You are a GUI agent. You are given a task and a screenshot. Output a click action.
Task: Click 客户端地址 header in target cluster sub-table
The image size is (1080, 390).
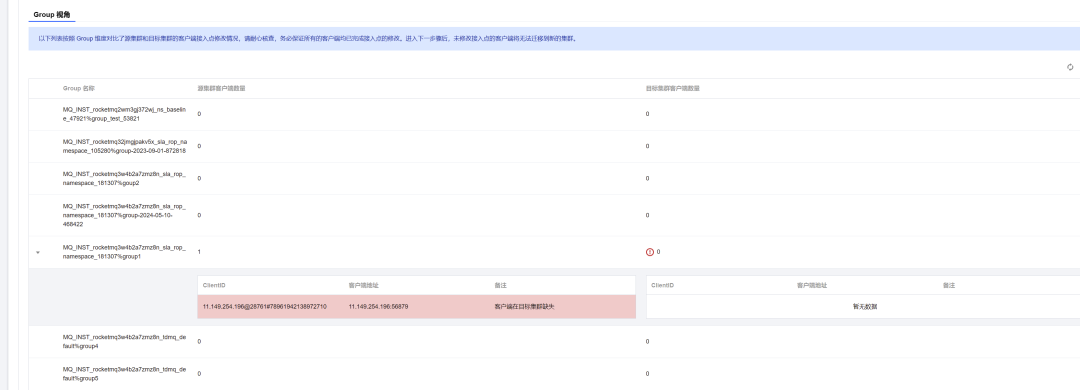click(812, 285)
